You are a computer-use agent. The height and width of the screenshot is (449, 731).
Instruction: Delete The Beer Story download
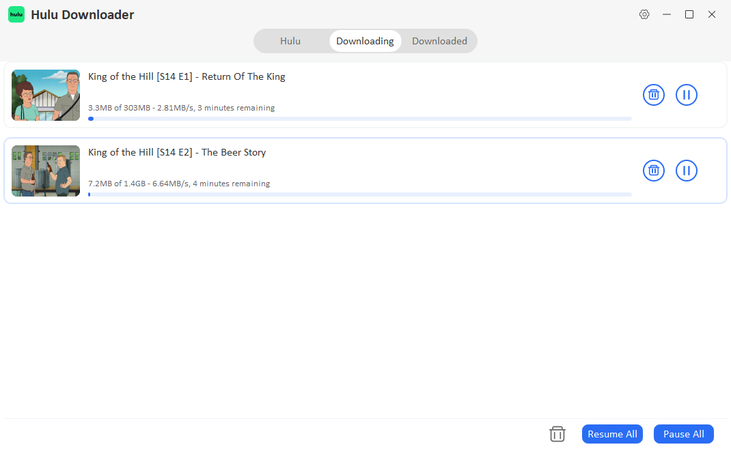(654, 171)
